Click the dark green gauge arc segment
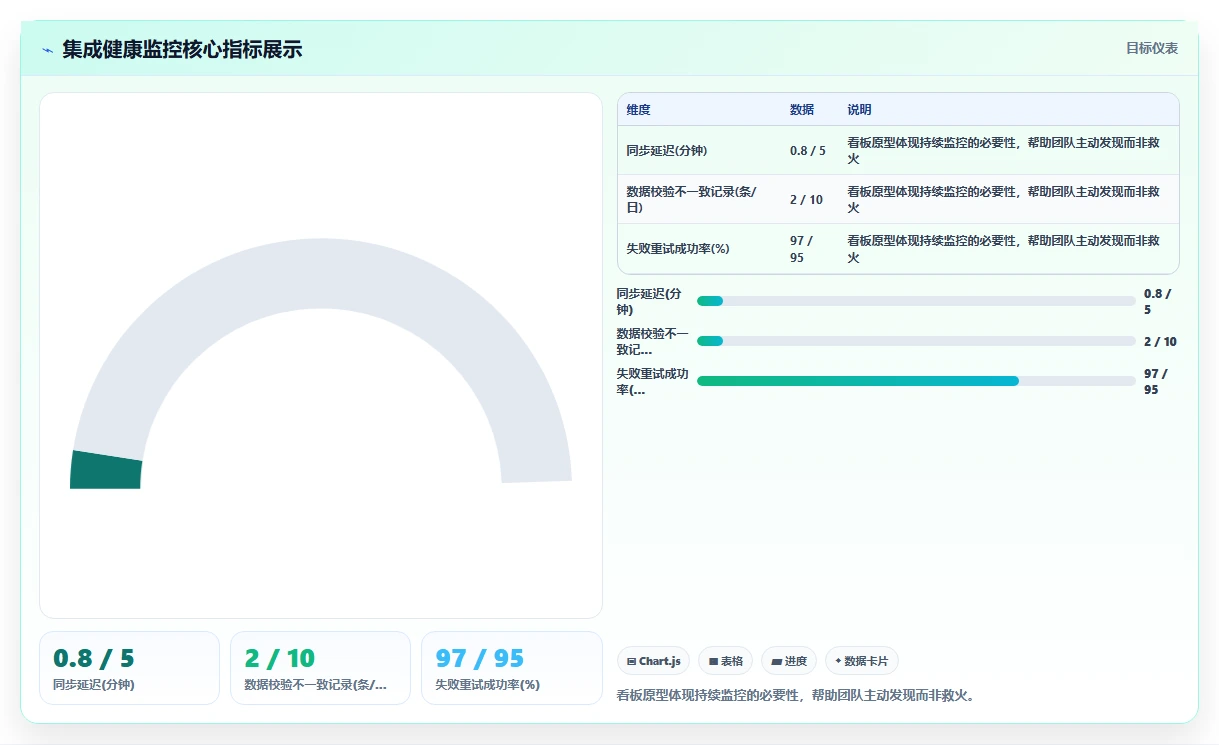The height and width of the screenshot is (745, 1219). click(106, 471)
